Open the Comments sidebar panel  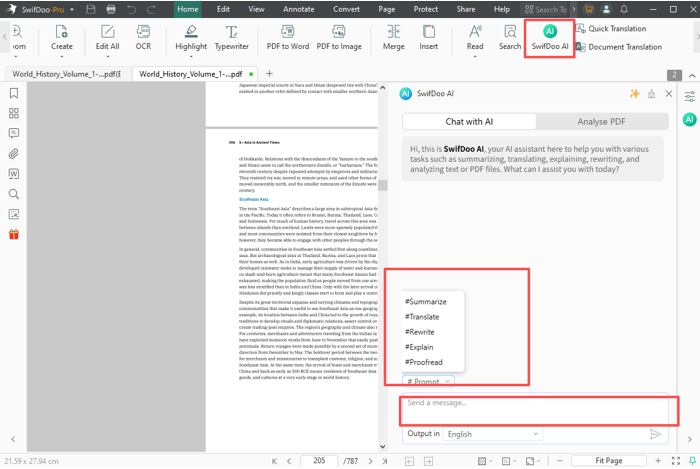click(14, 133)
